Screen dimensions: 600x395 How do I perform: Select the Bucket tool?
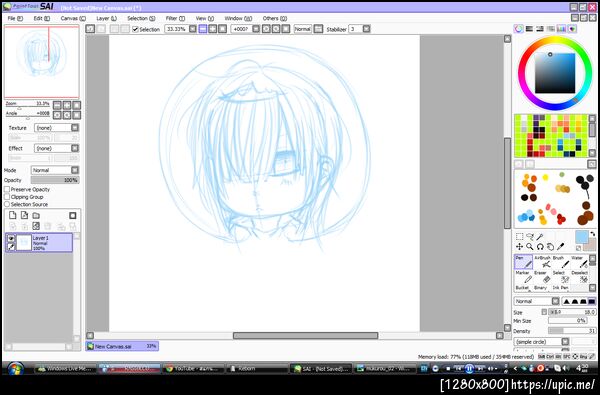[x=523, y=287]
